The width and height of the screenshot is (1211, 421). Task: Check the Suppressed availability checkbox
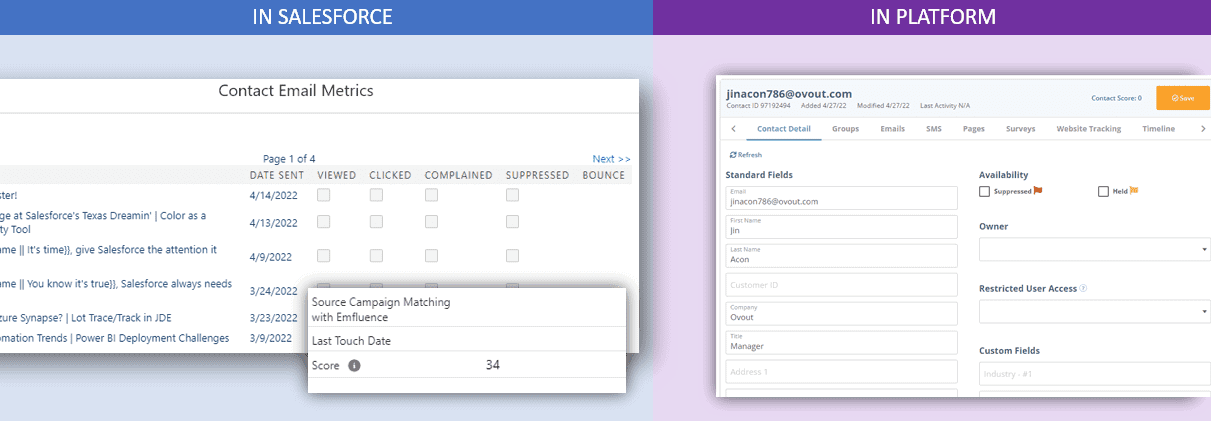(x=985, y=191)
